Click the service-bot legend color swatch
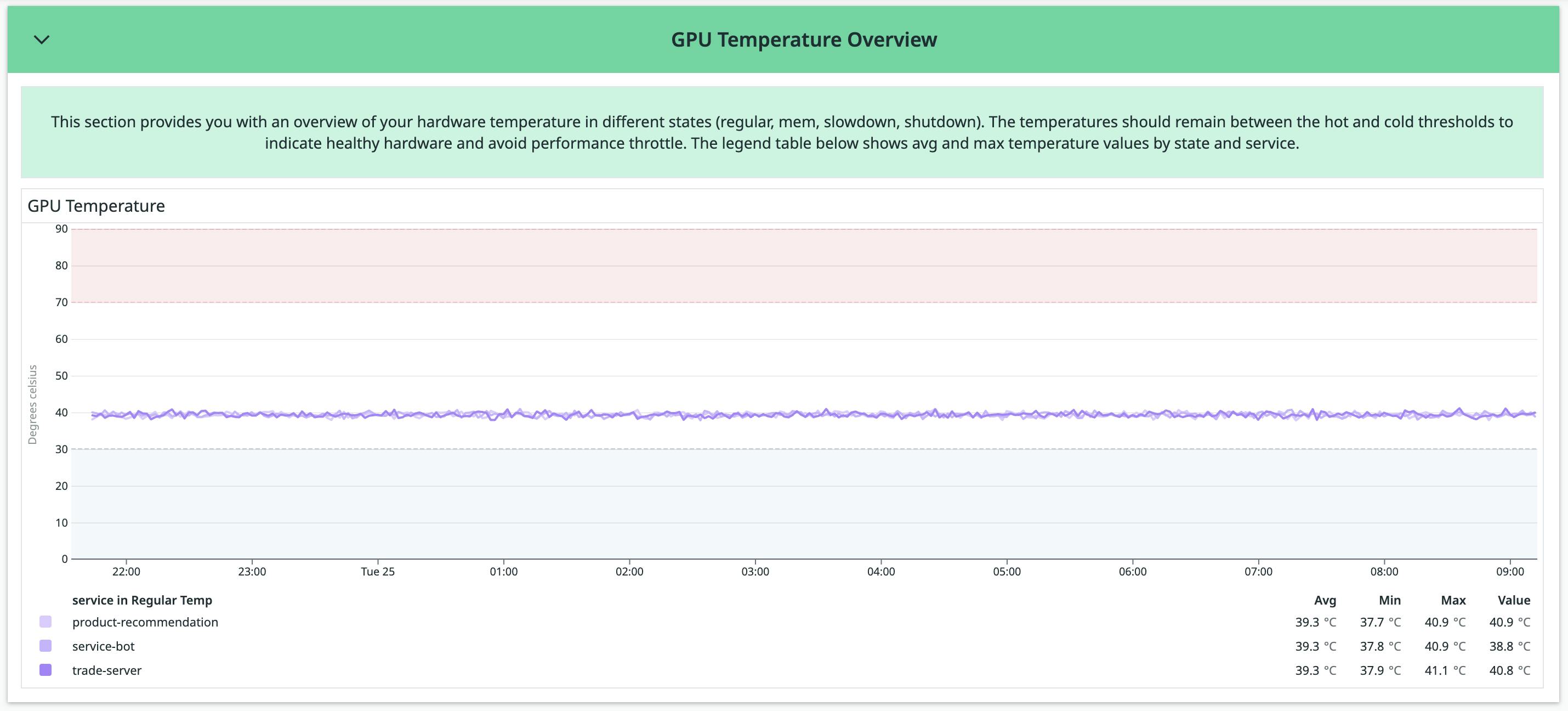 (x=44, y=646)
